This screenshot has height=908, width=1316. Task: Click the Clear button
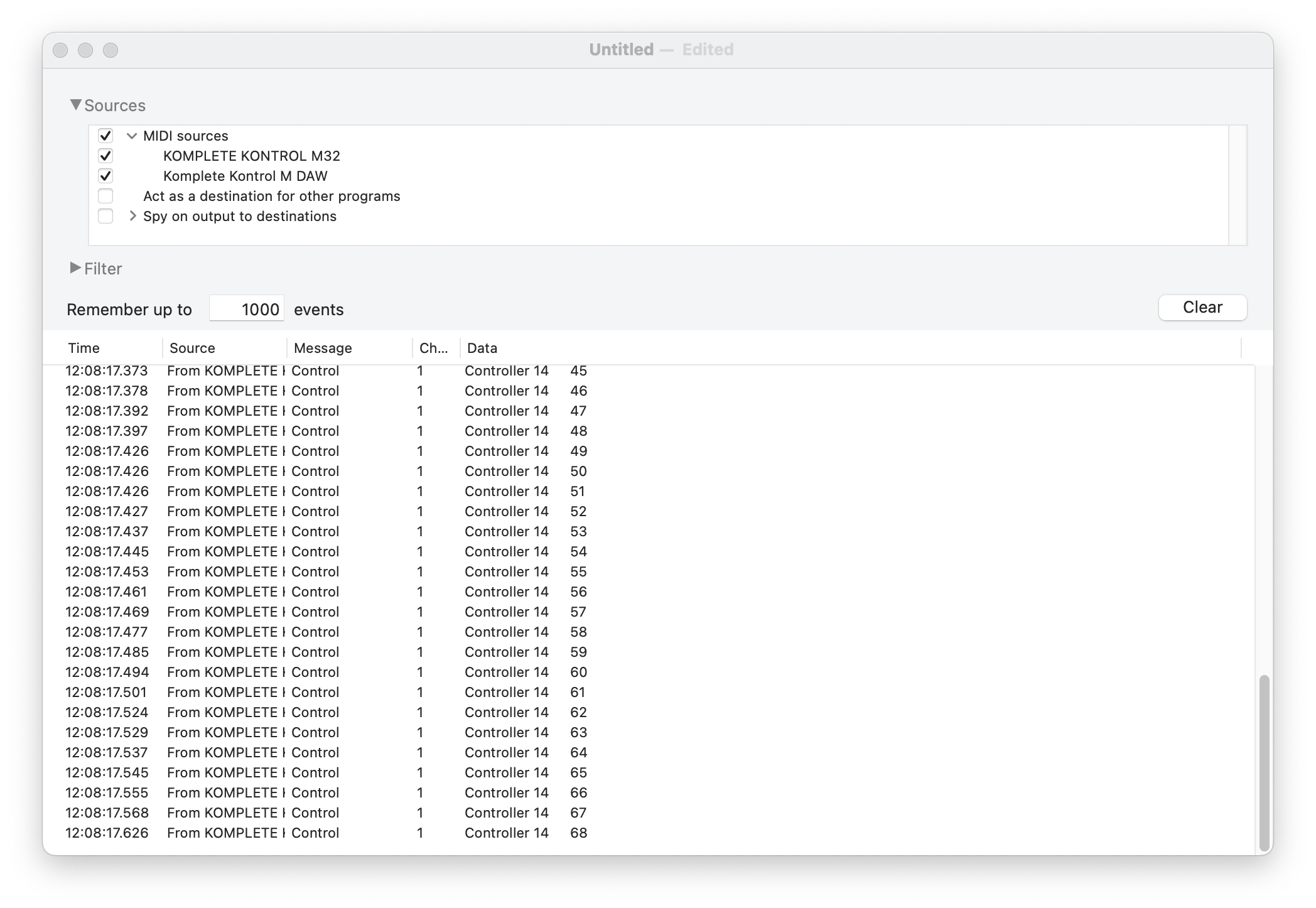click(1202, 307)
